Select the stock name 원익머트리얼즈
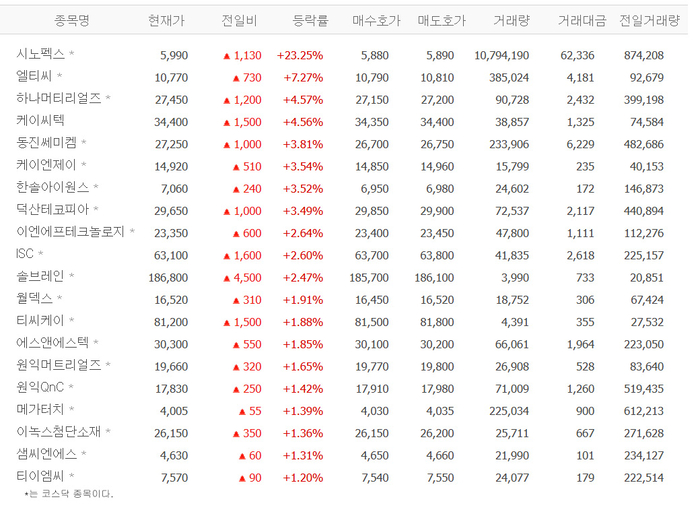Viewport: 700px width, 516px height. (x=59, y=365)
